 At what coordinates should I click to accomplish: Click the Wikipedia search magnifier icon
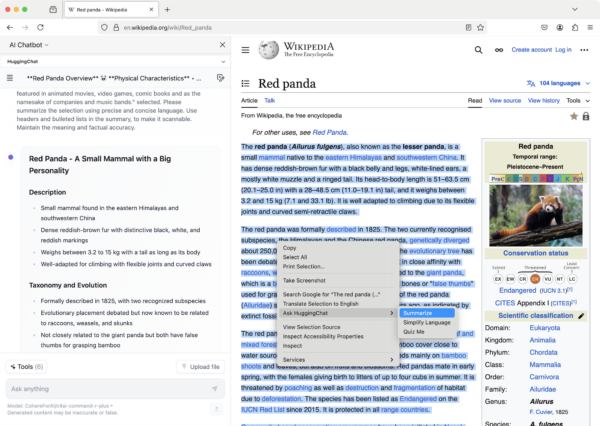[478, 49]
